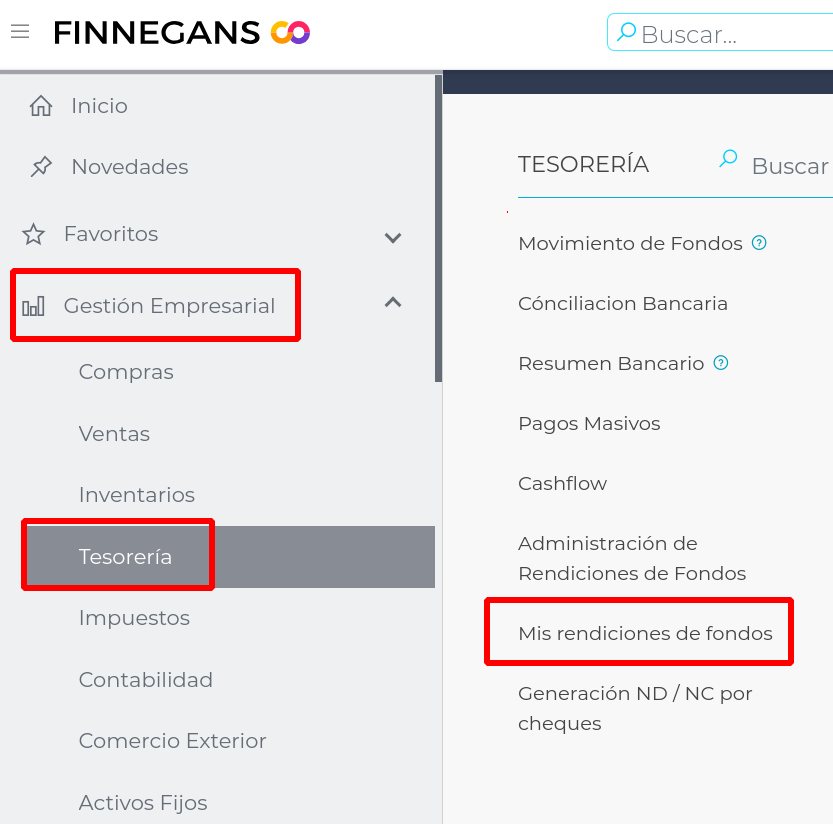
Task: Open help for Movimiento de Fondos
Action: pos(759,243)
